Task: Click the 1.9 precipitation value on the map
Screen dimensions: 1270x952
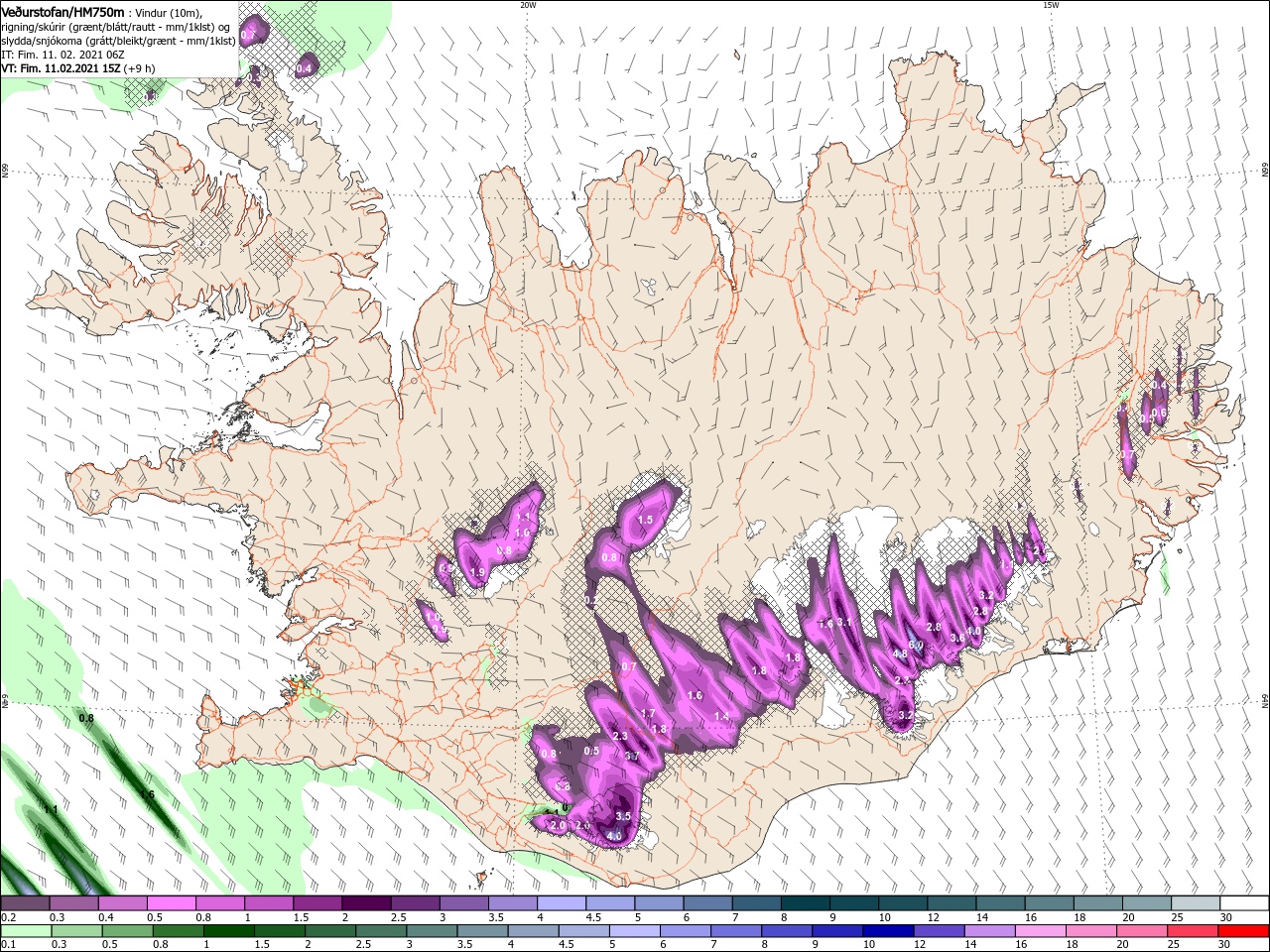Action: pos(477,572)
